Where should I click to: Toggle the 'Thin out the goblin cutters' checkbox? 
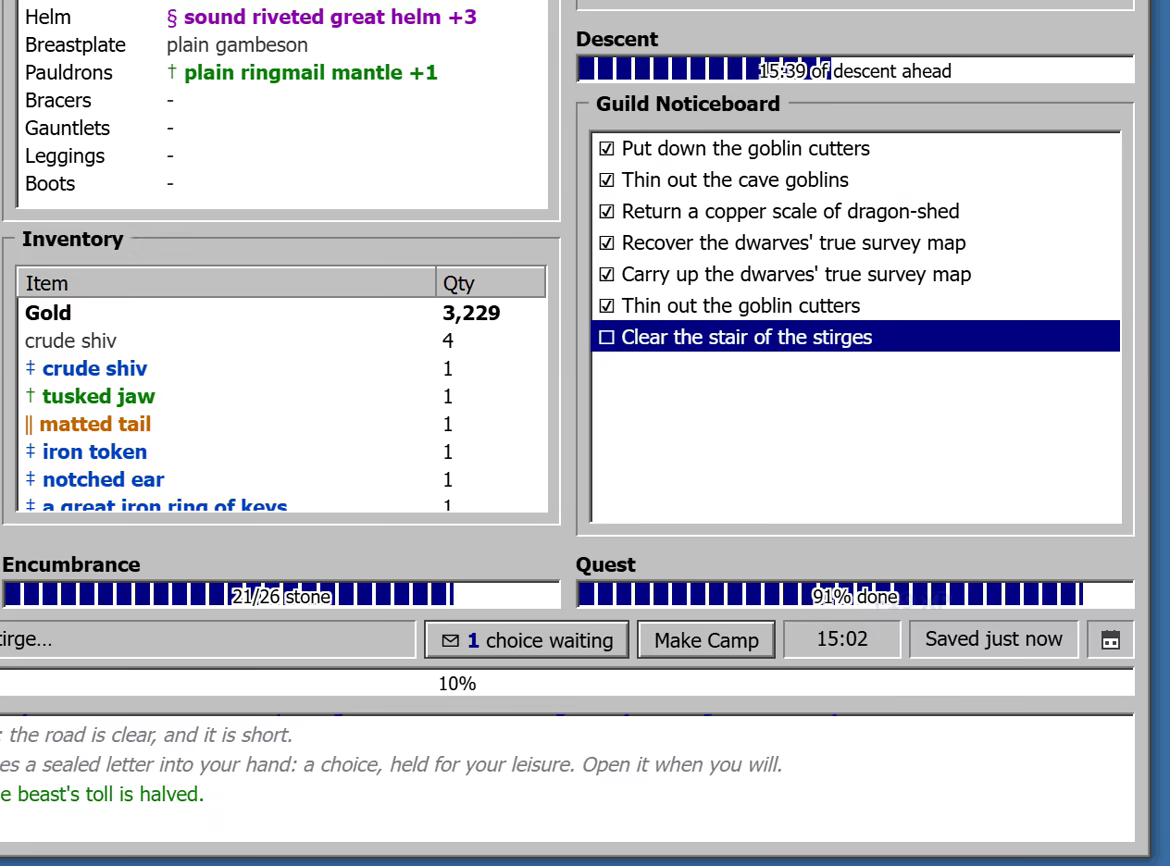pyautogui.click(x=607, y=306)
